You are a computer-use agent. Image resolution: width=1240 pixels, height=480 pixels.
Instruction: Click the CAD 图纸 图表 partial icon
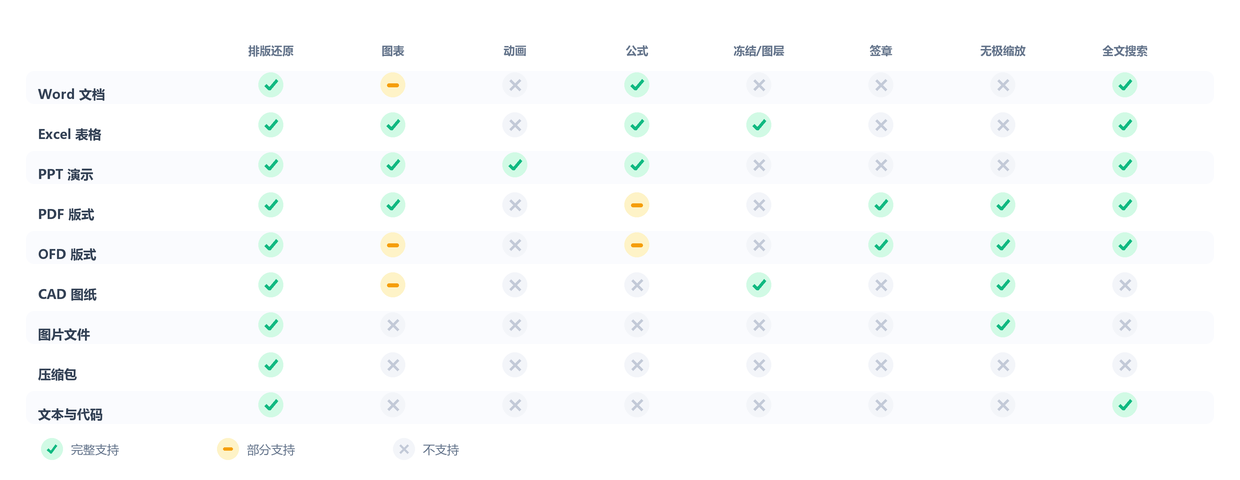(393, 285)
